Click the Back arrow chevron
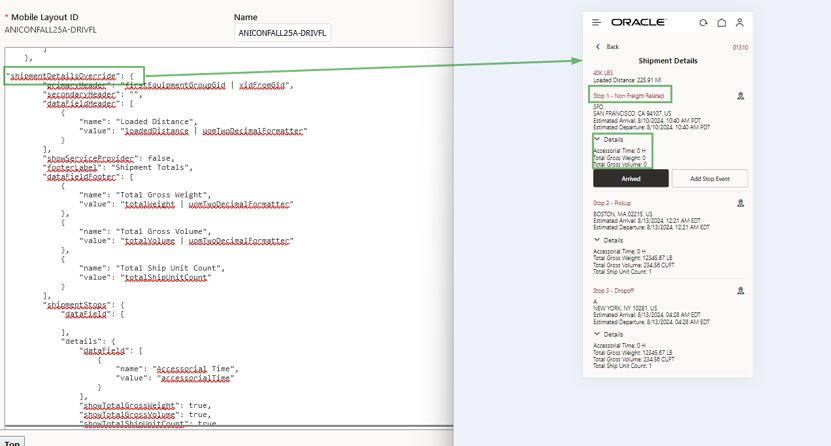The height and width of the screenshot is (446, 831). coord(598,47)
